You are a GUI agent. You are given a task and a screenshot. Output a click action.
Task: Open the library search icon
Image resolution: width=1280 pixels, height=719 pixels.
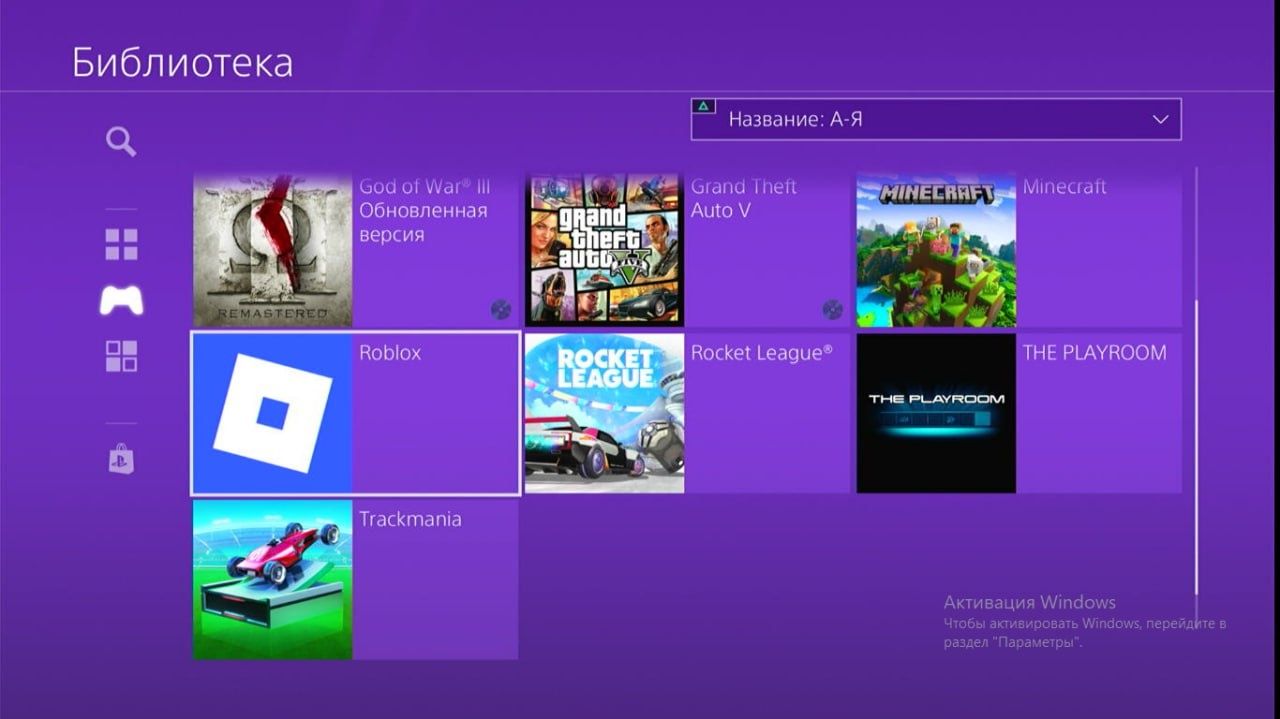tap(121, 142)
